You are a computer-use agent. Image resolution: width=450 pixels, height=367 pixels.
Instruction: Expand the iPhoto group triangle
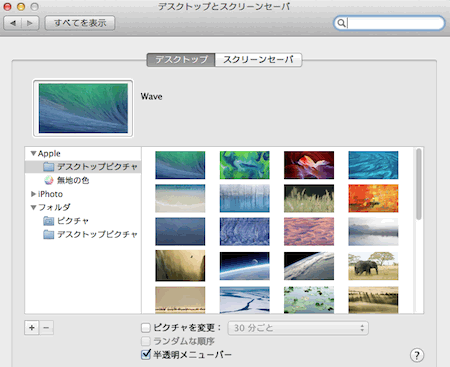tap(33, 194)
